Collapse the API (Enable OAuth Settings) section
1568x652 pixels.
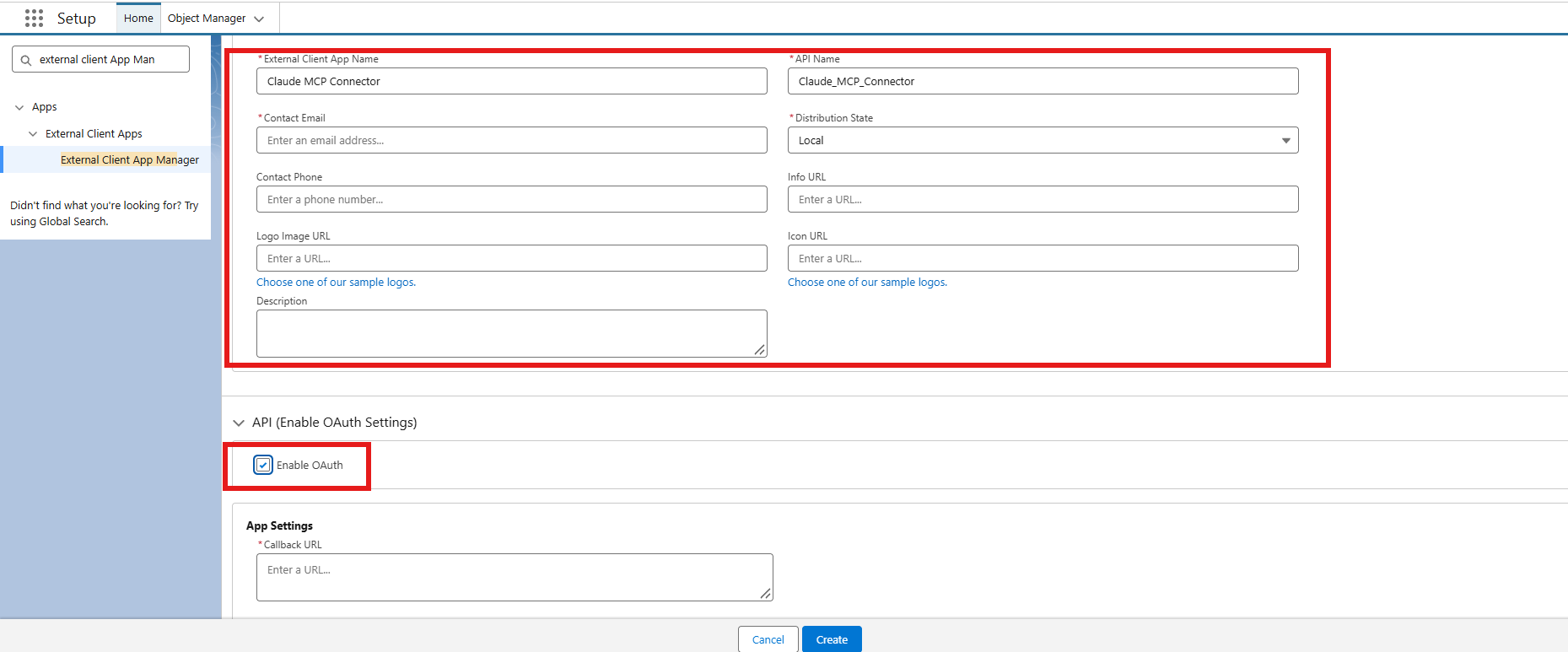click(239, 423)
